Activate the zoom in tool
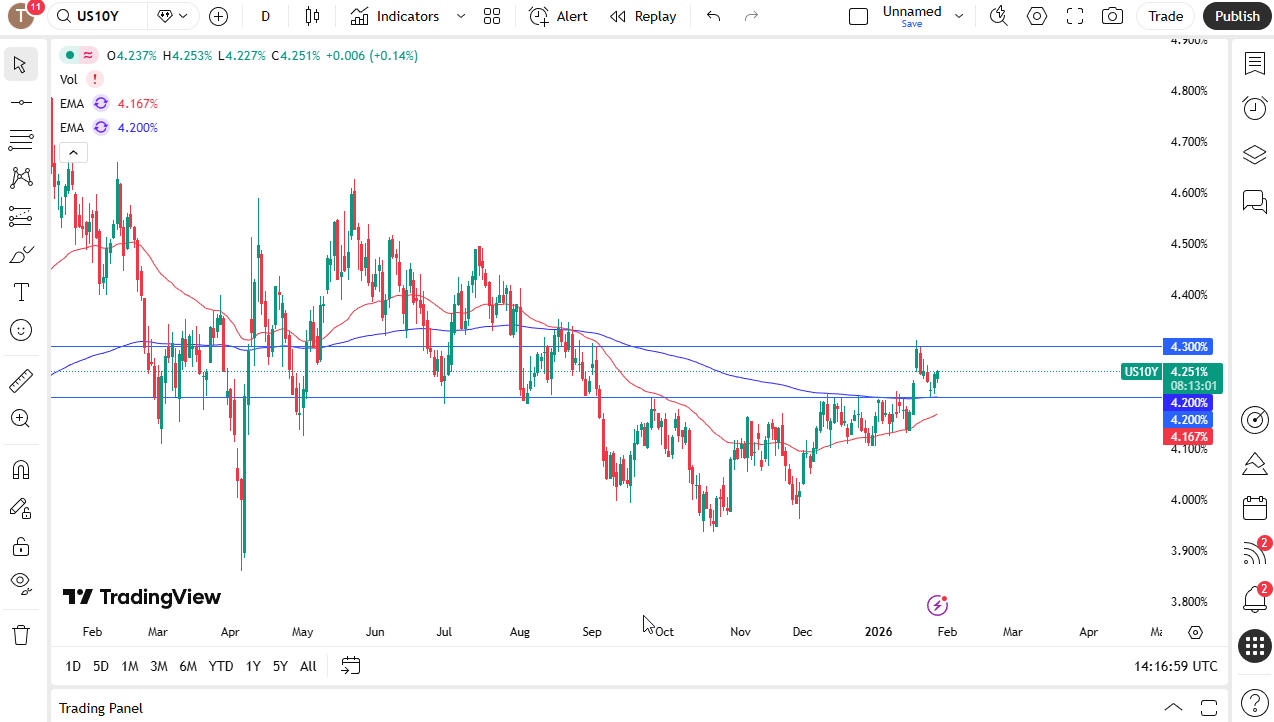The height and width of the screenshot is (722, 1274). (x=20, y=418)
